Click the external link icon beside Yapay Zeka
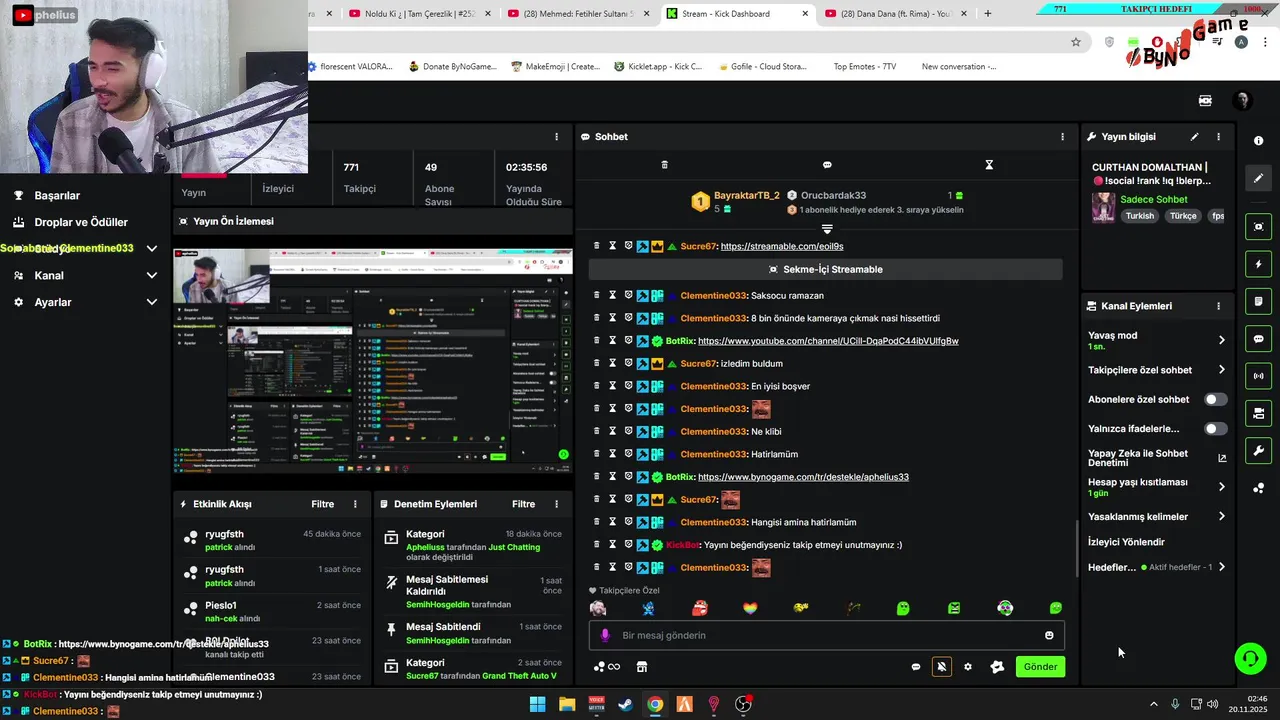The width and height of the screenshot is (1280, 720). point(1222,458)
